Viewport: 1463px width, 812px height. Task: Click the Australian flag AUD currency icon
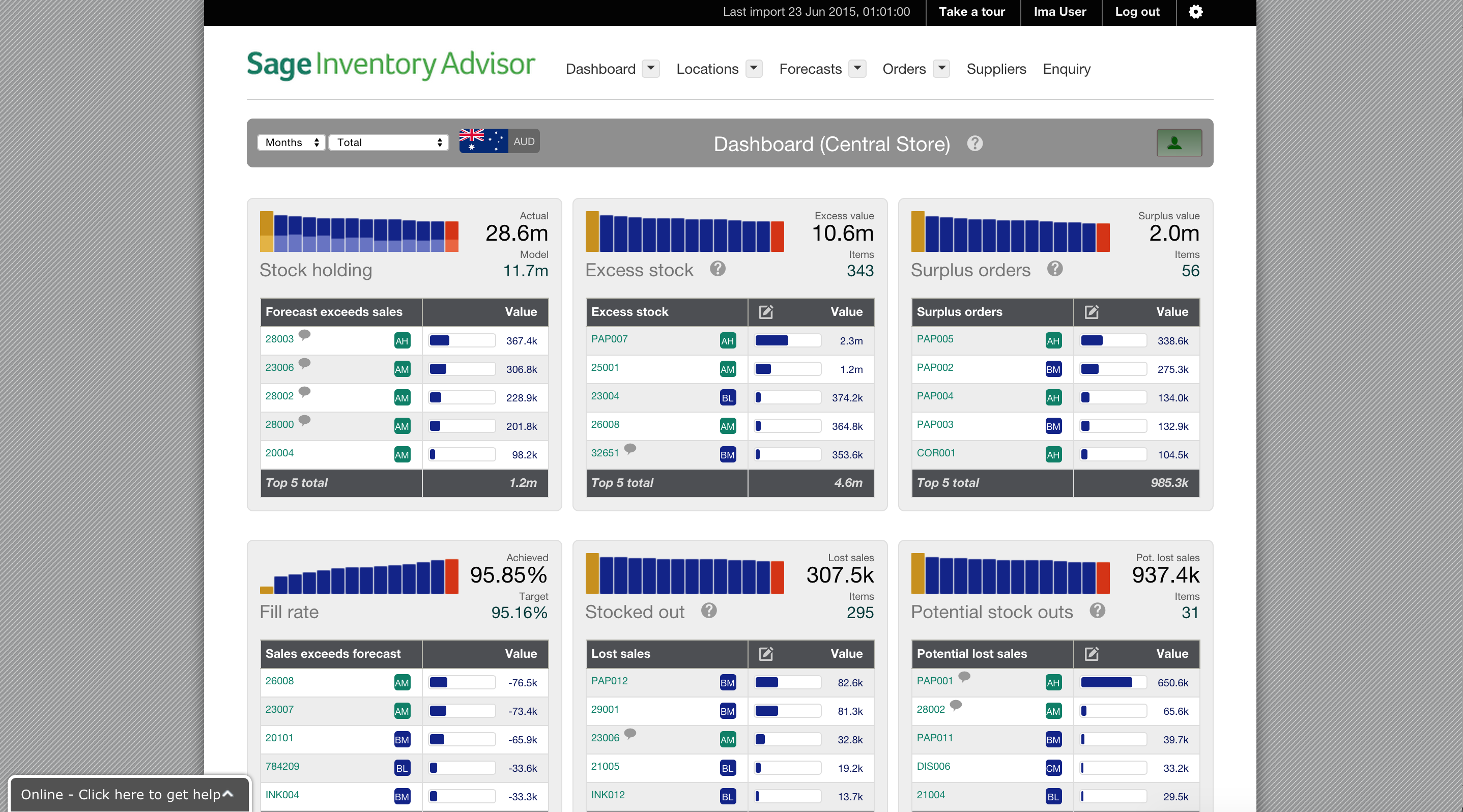coord(483,141)
